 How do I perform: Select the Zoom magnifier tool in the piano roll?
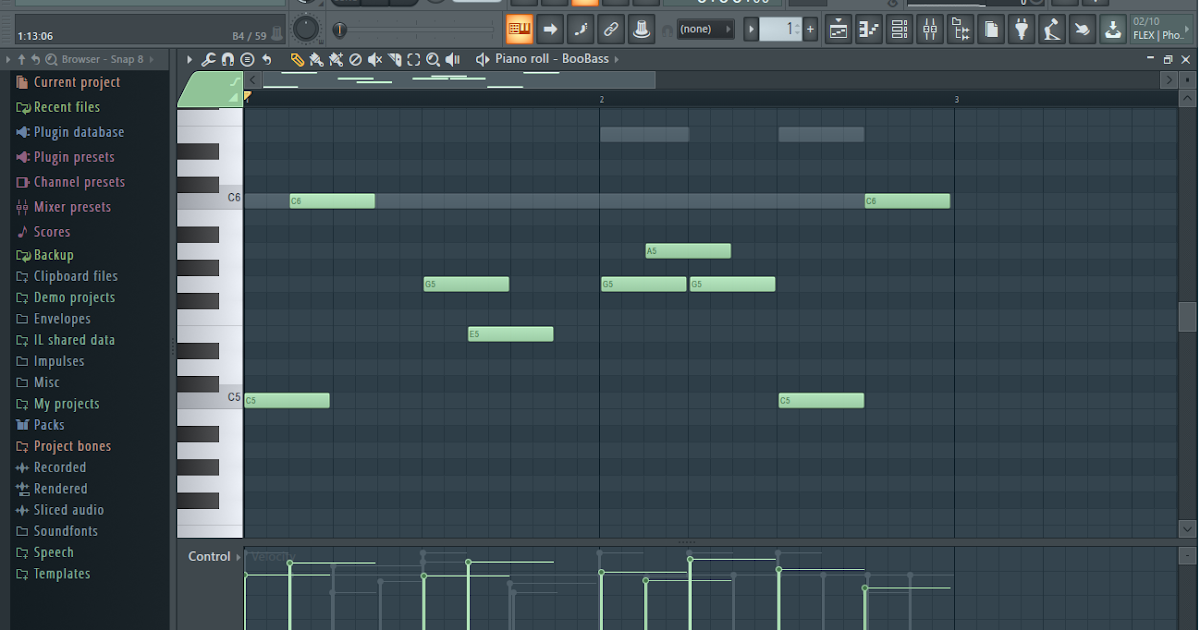tap(432, 60)
